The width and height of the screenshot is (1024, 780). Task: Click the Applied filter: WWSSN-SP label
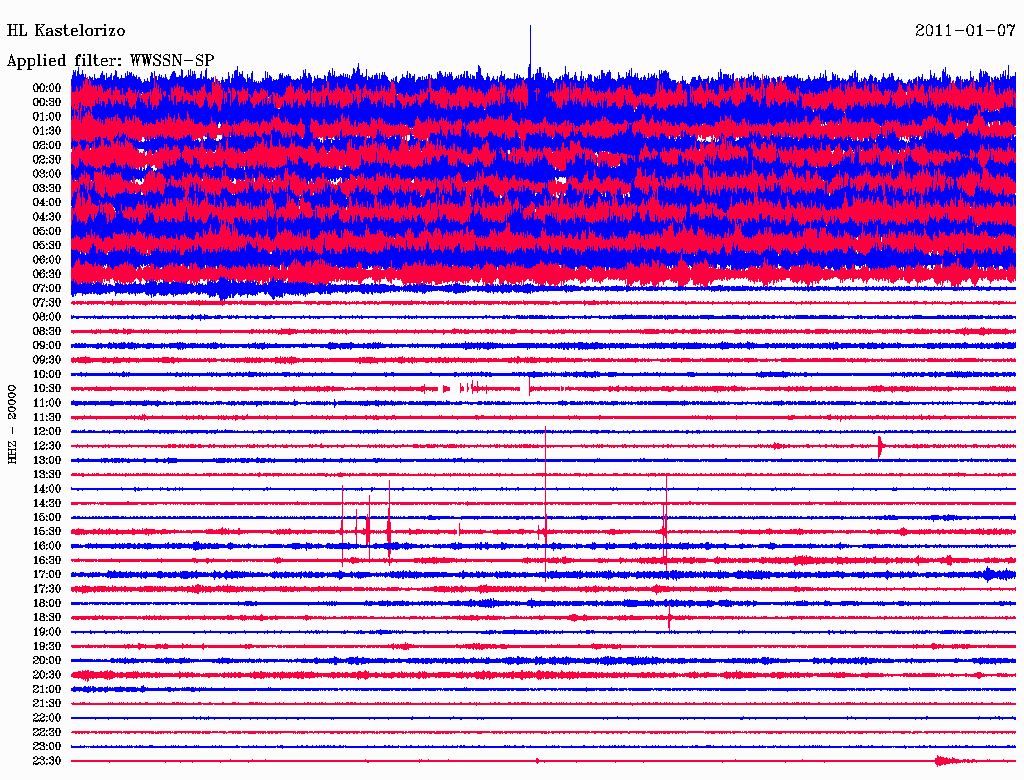(x=110, y=61)
